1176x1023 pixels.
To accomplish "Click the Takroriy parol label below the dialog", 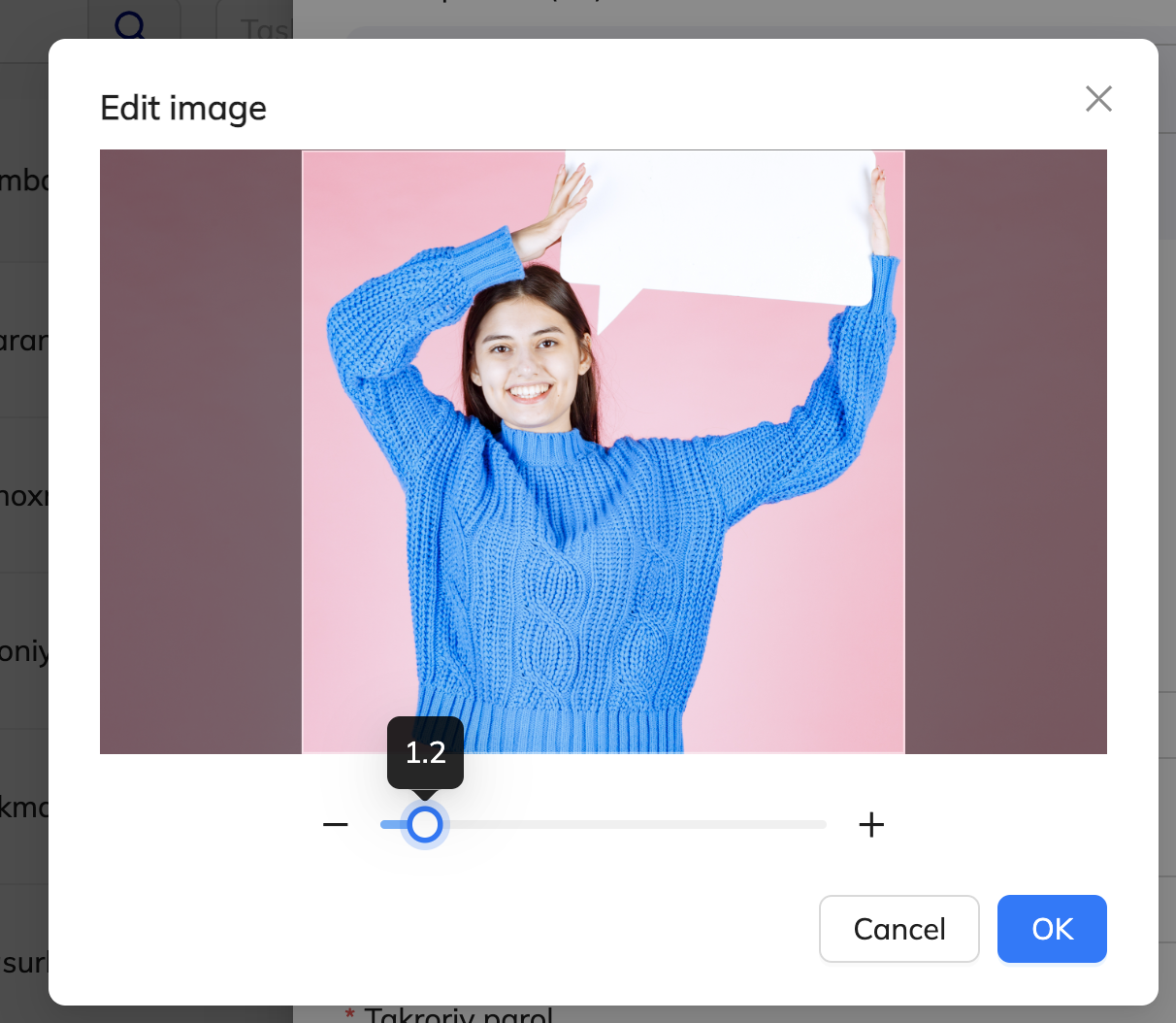I will pos(456,1015).
